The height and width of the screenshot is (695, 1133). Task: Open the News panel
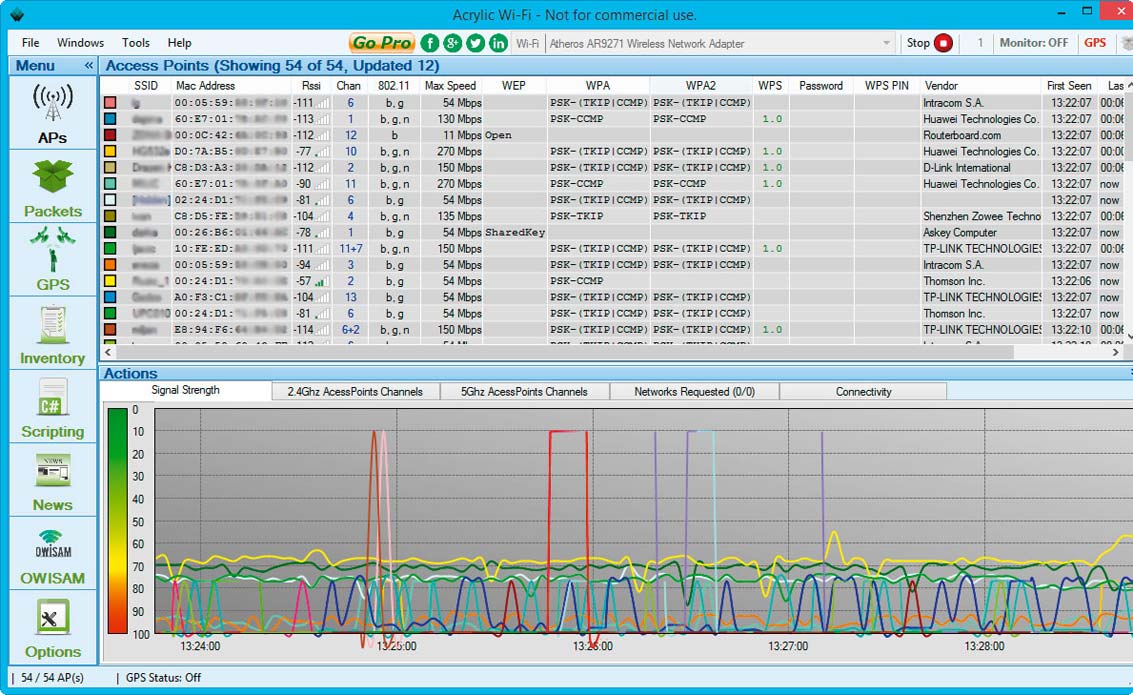click(53, 480)
